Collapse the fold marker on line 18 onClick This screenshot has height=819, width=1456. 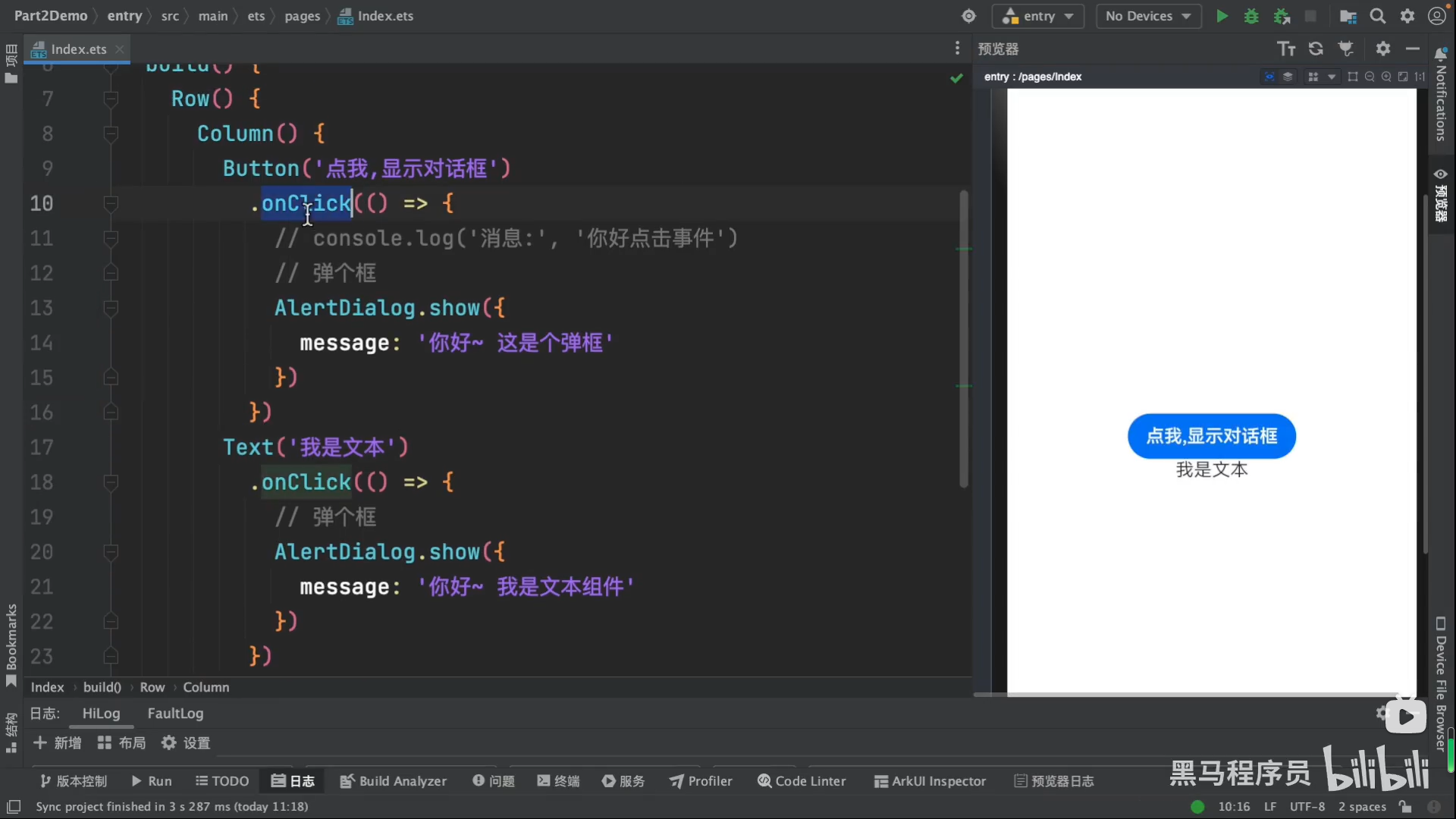pos(111,482)
